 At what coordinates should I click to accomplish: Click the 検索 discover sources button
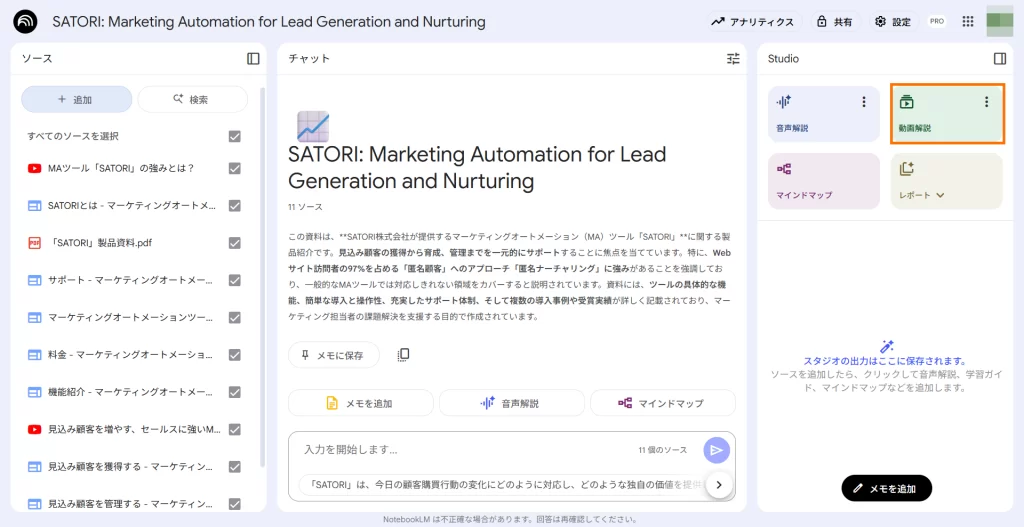click(193, 99)
